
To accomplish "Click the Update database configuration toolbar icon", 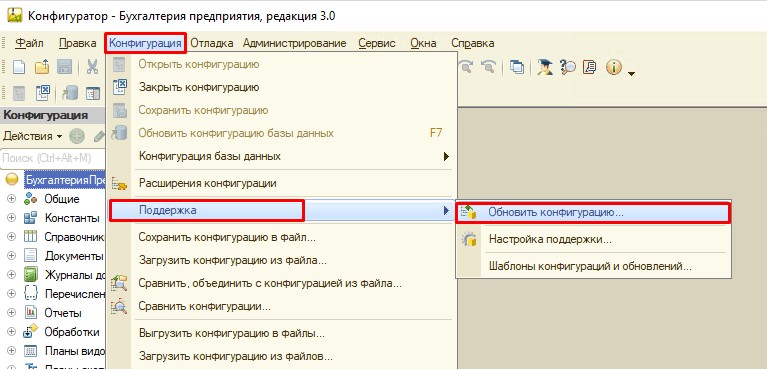I will [70, 92].
